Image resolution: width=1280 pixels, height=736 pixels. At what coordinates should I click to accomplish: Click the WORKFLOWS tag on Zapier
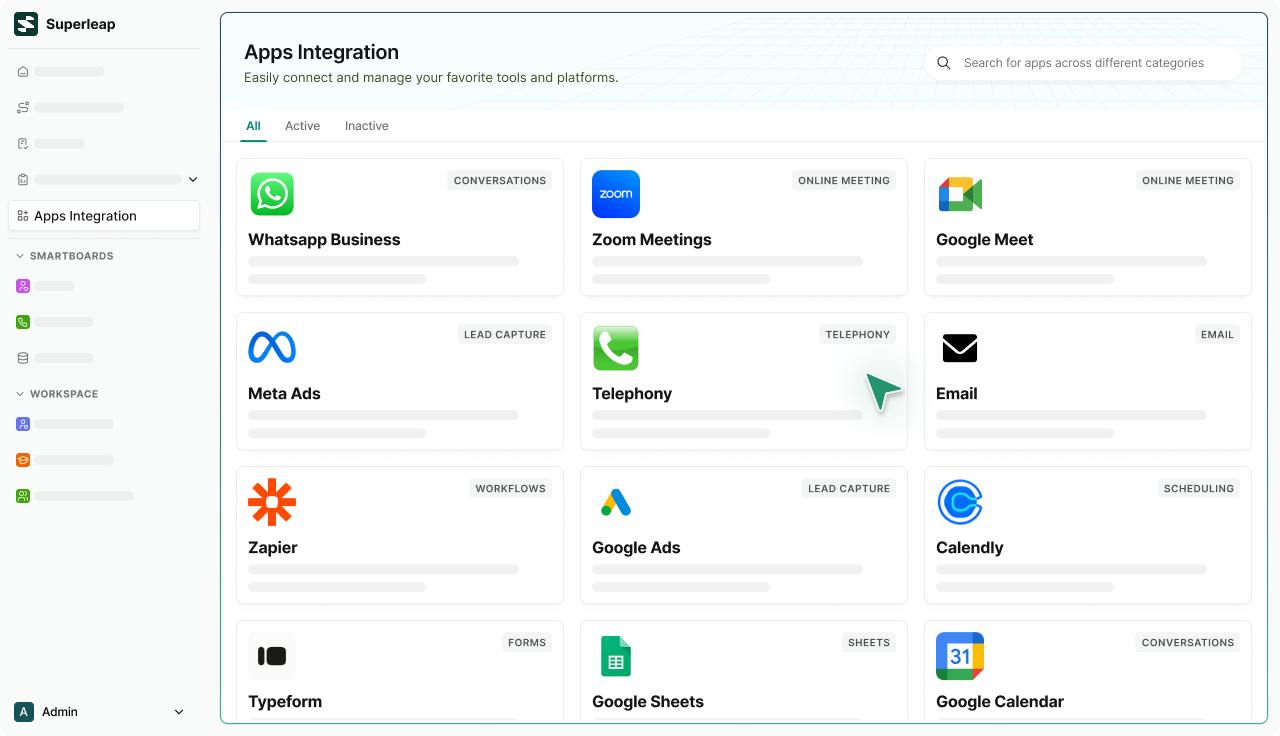(511, 489)
